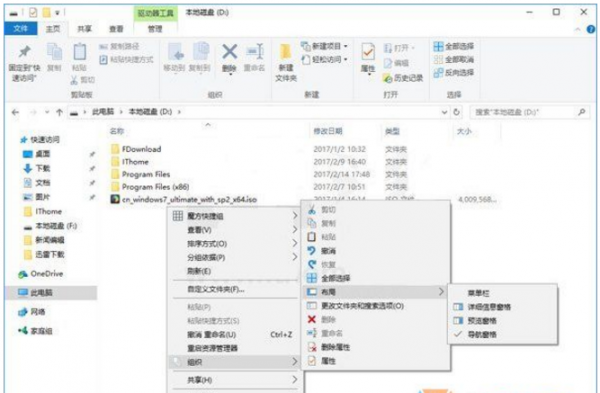
Task: Click the back arrow navigation button
Action: click(15, 112)
